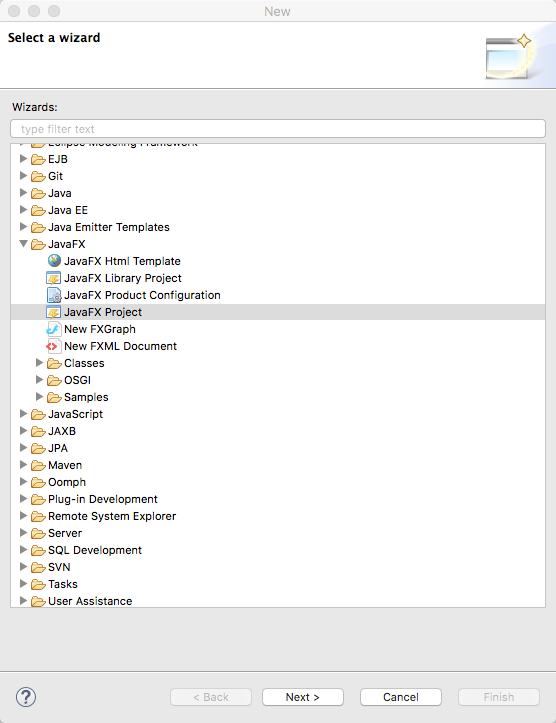Image resolution: width=556 pixels, height=723 pixels.
Task: Click the JavaFX folder icon
Action: pyautogui.click(x=38, y=244)
